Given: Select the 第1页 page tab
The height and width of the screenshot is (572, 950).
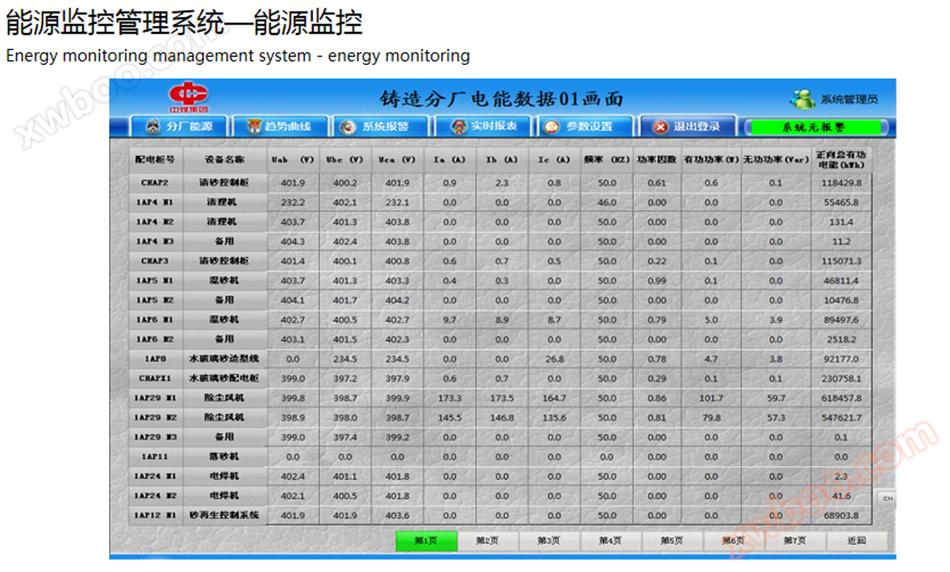Looking at the screenshot, I should point(426,540).
